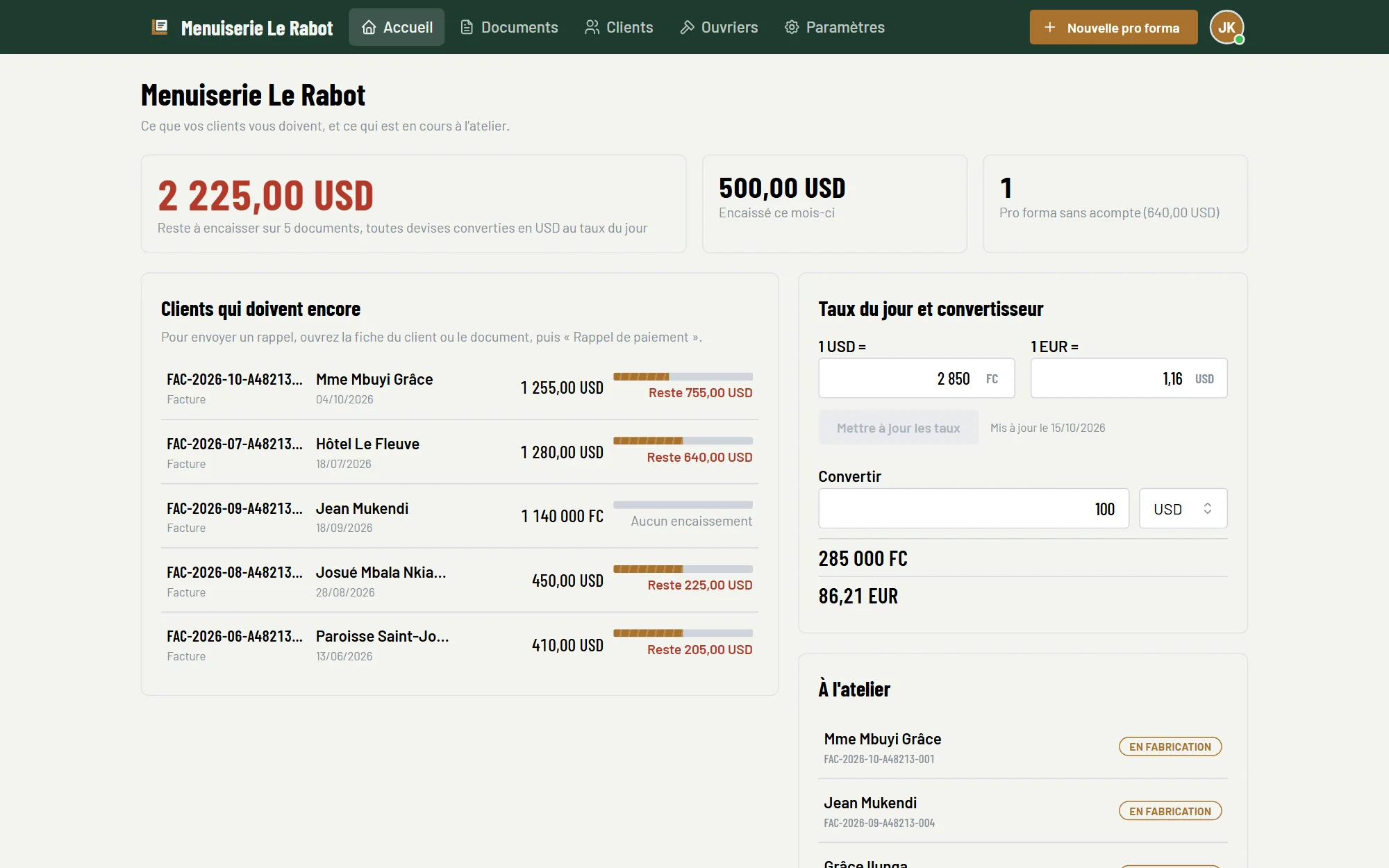Viewport: 1389px width, 868px height.
Task: Click Aucun encaissement label
Action: coord(691,521)
